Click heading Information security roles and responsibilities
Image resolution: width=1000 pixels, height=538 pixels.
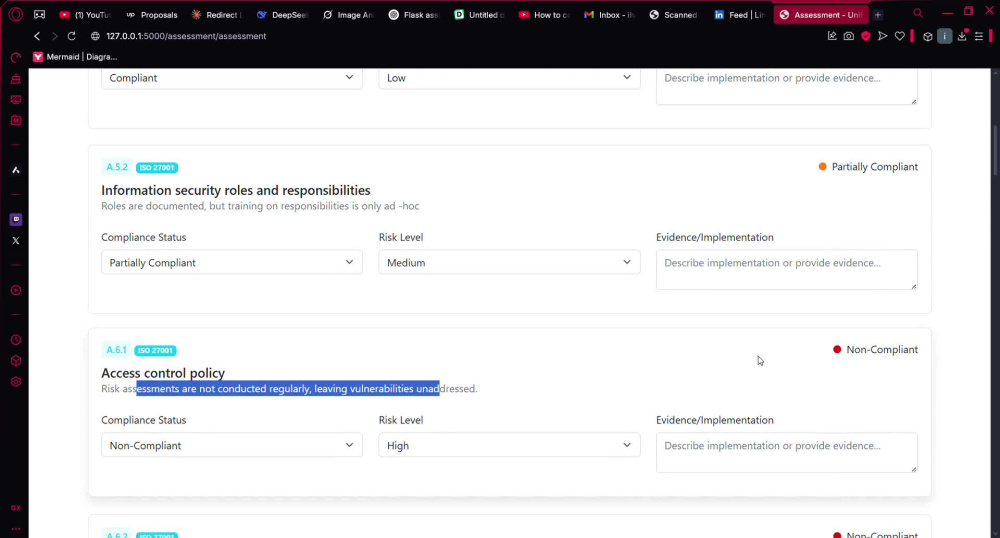pos(235,190)
